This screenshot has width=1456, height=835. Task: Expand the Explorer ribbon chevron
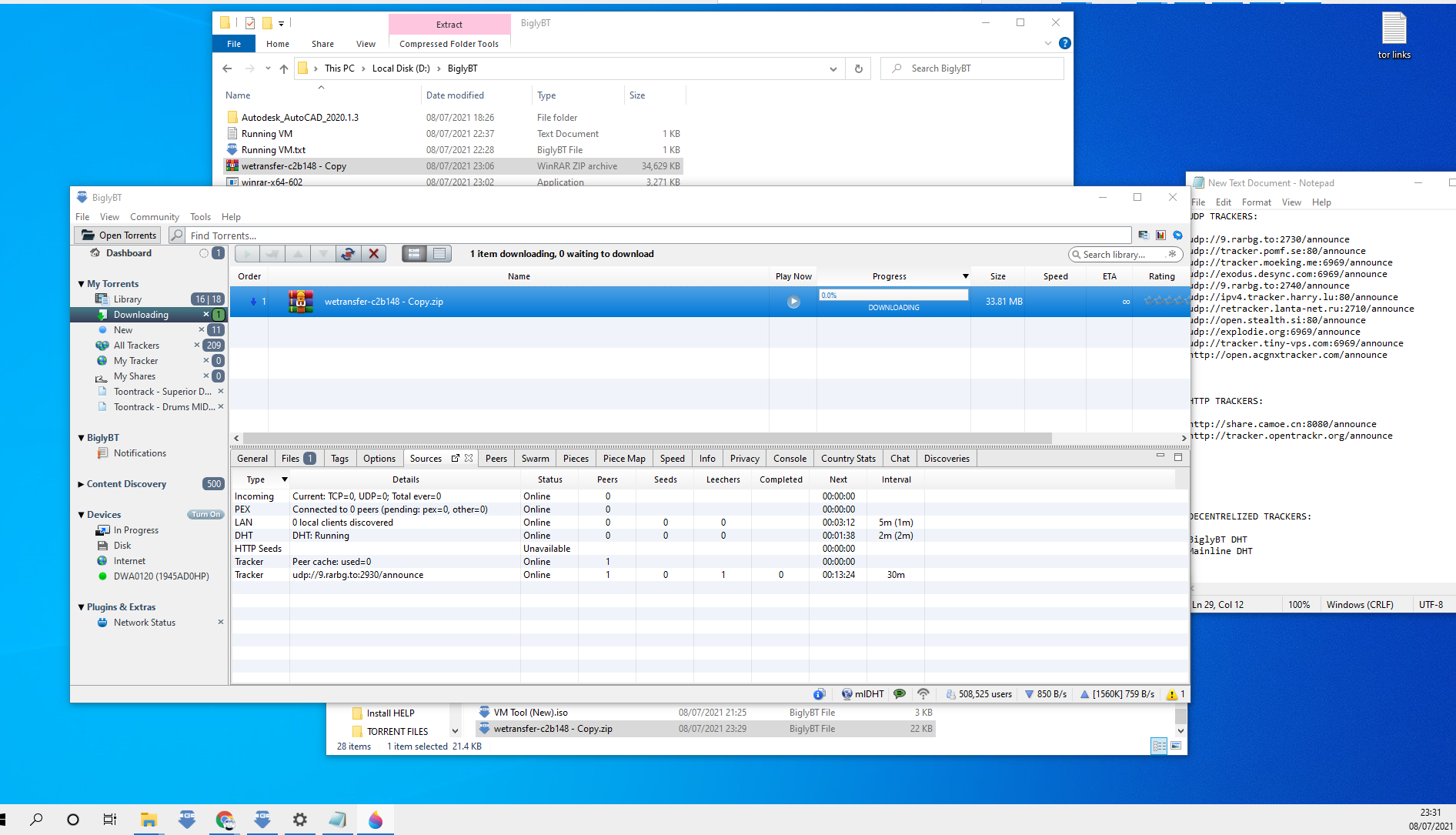click(x=1047, y=44)
